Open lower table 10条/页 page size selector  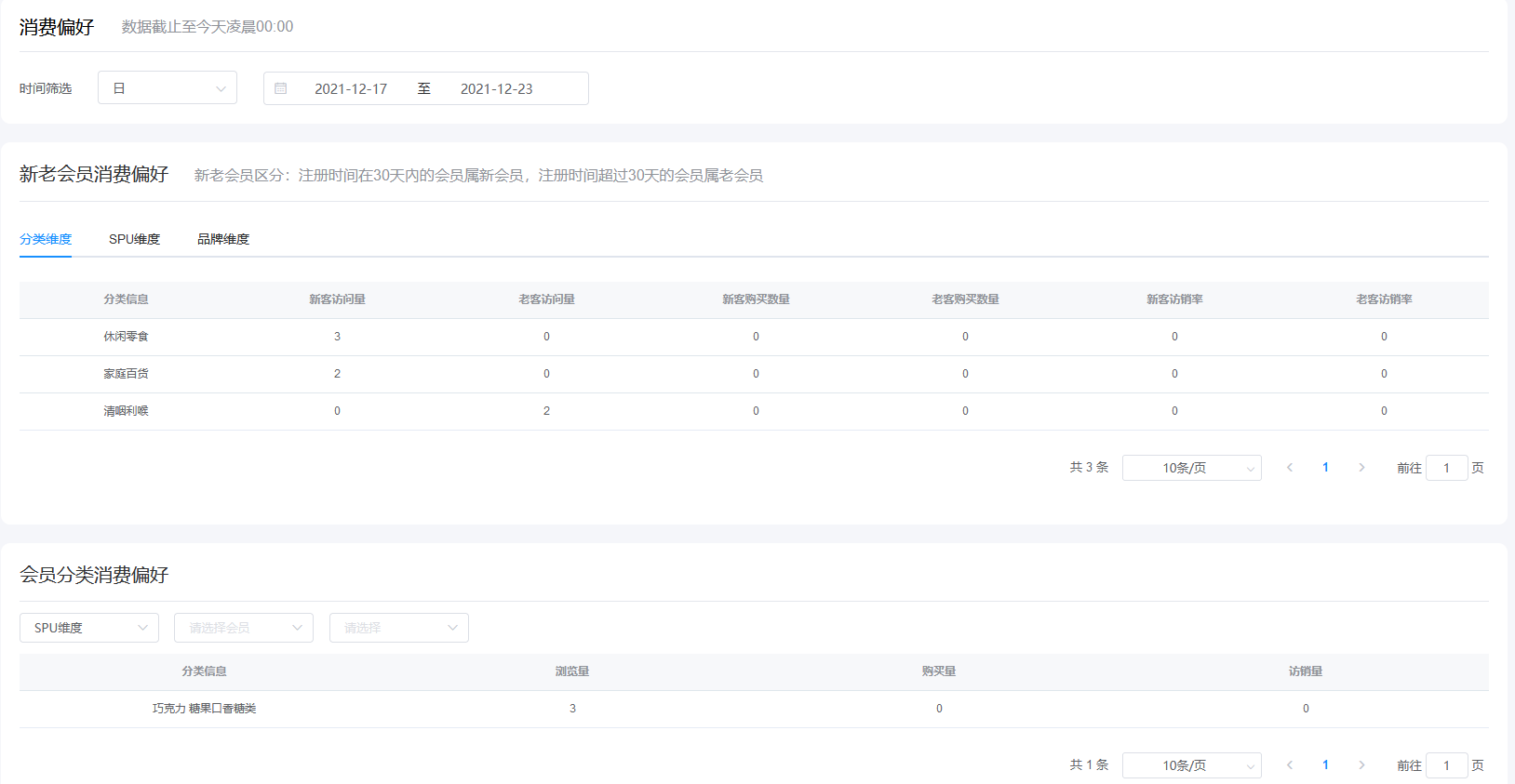[1191, 765]
